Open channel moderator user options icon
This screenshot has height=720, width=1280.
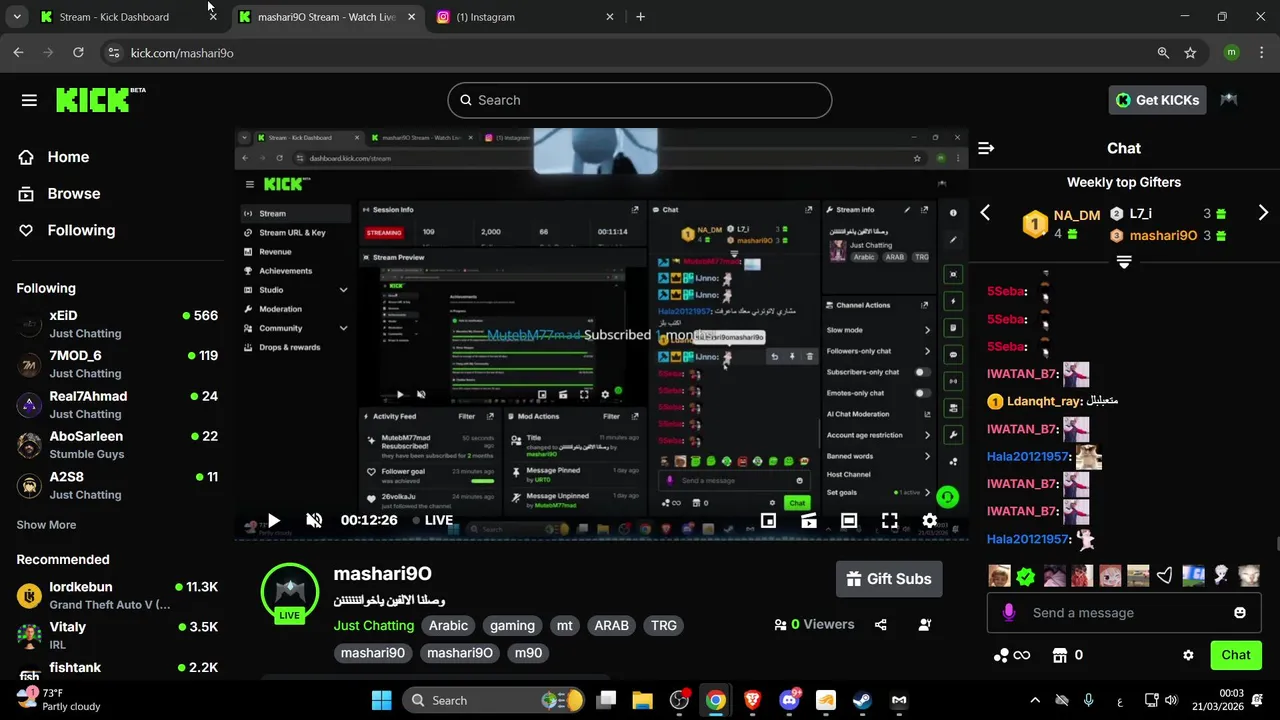[925, 625]
